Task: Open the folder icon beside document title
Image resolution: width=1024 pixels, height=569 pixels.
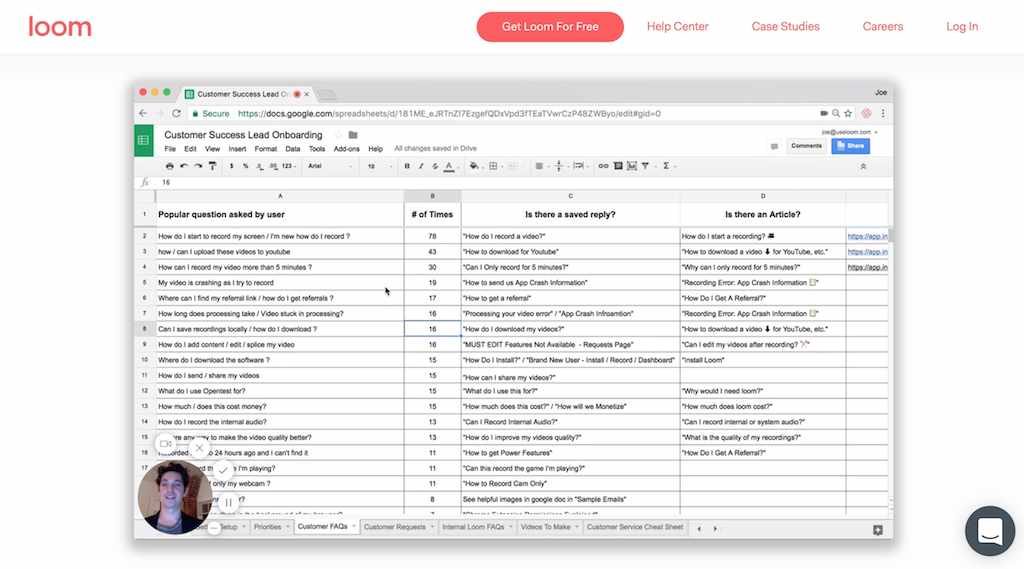Action: (x=353, y=135)
